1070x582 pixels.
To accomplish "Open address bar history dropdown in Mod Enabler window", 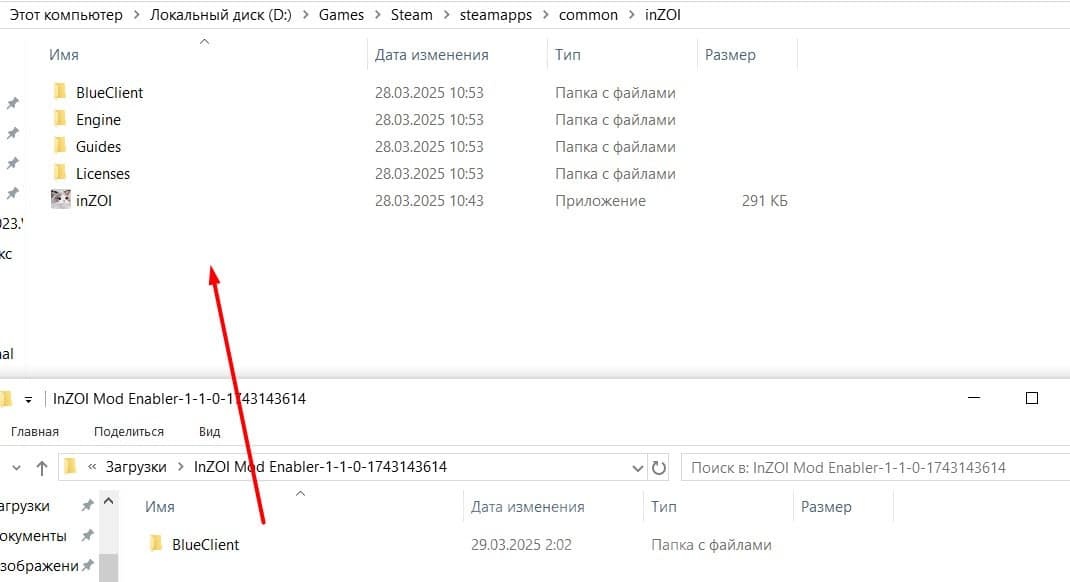I will pos(637,468).
